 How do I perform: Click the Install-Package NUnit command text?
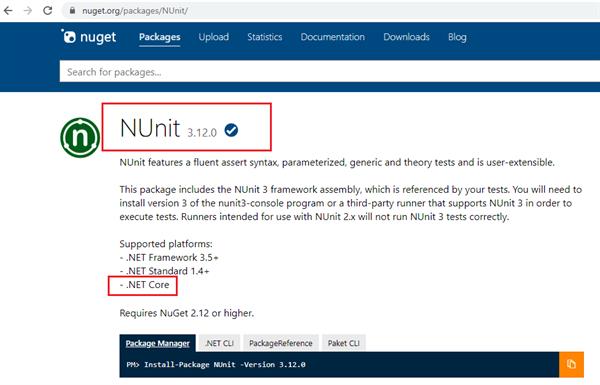point(216,364)
